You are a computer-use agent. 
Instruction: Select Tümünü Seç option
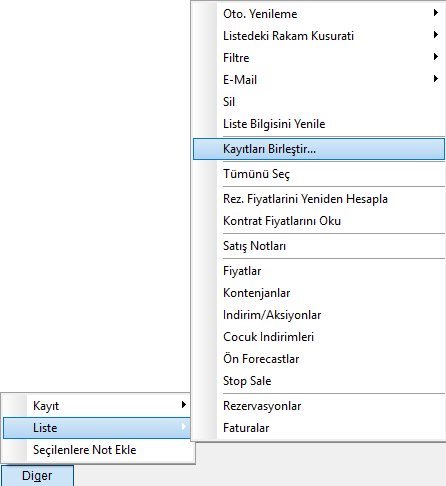tap(319, 174)
